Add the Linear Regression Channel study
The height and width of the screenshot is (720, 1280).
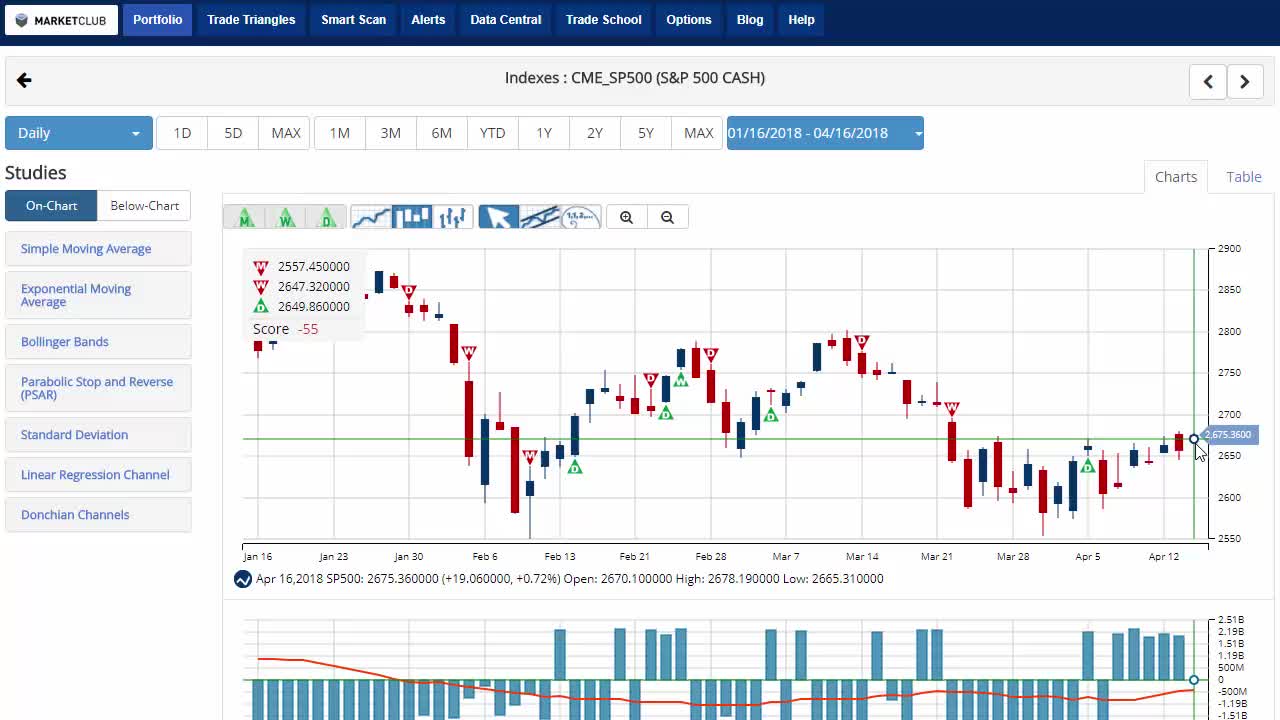pos(98,475)
